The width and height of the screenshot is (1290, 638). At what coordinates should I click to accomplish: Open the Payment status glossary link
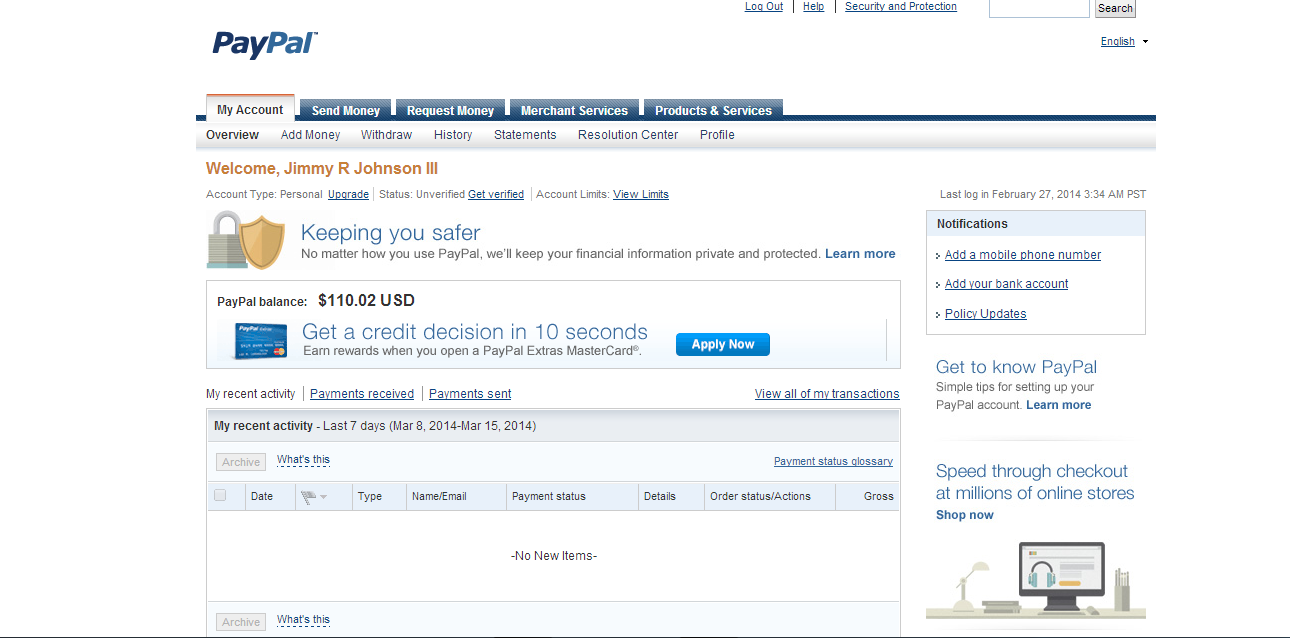point(833,462)
